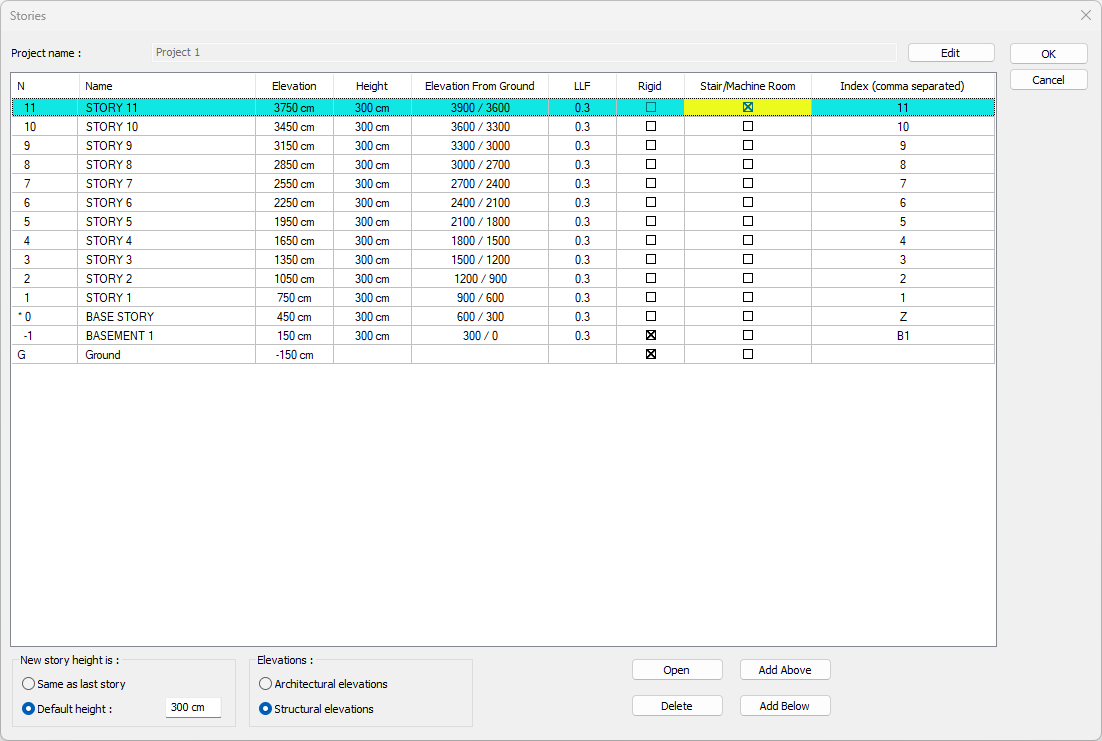The height and width of the screenshot is (741, 1102).
Task: Check Stair/Machine Room for STORY 10
Action: pyautogui.click(x=747, y=127)
